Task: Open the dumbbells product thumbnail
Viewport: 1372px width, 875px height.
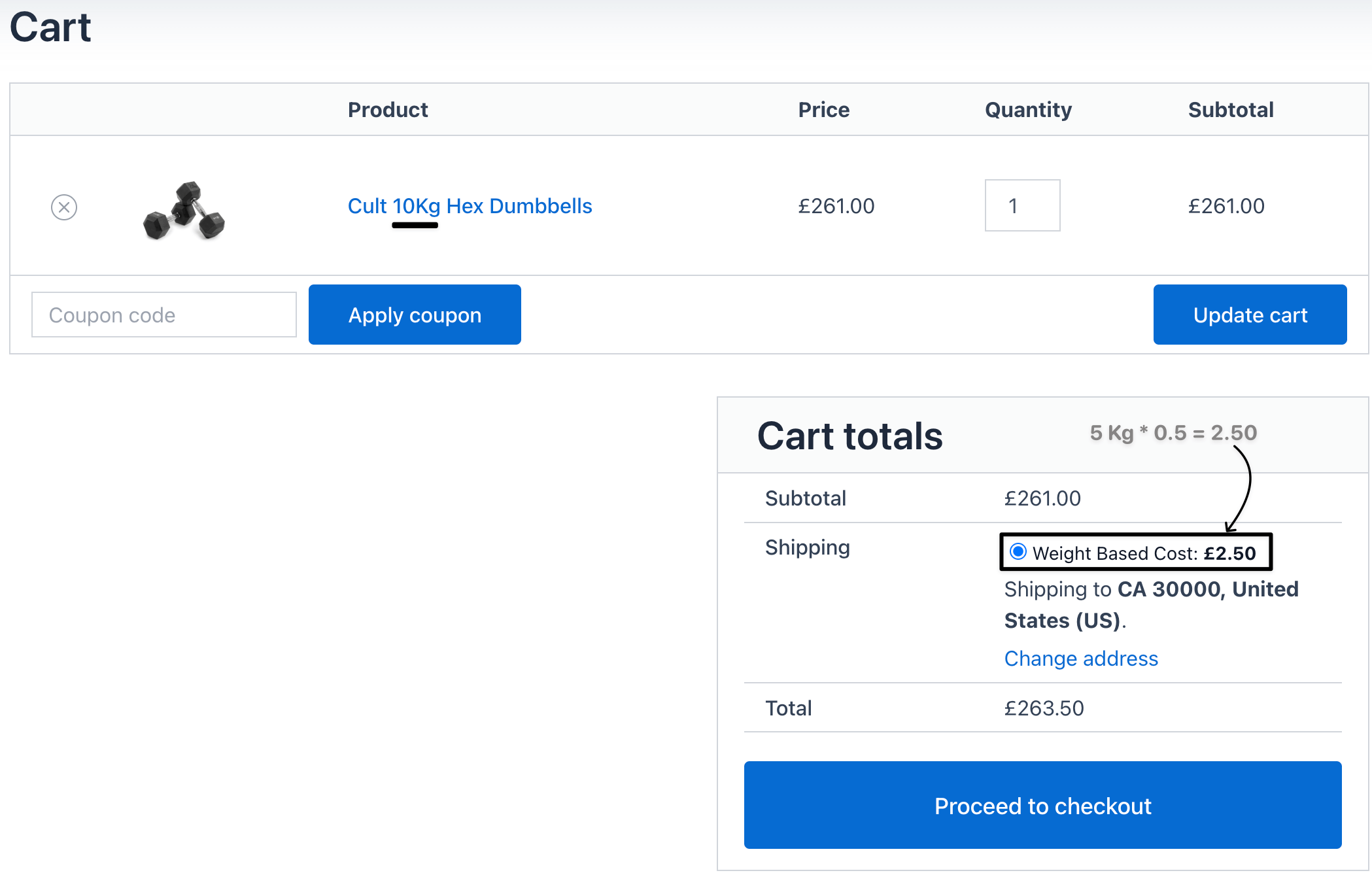Action: click(184, 211)
